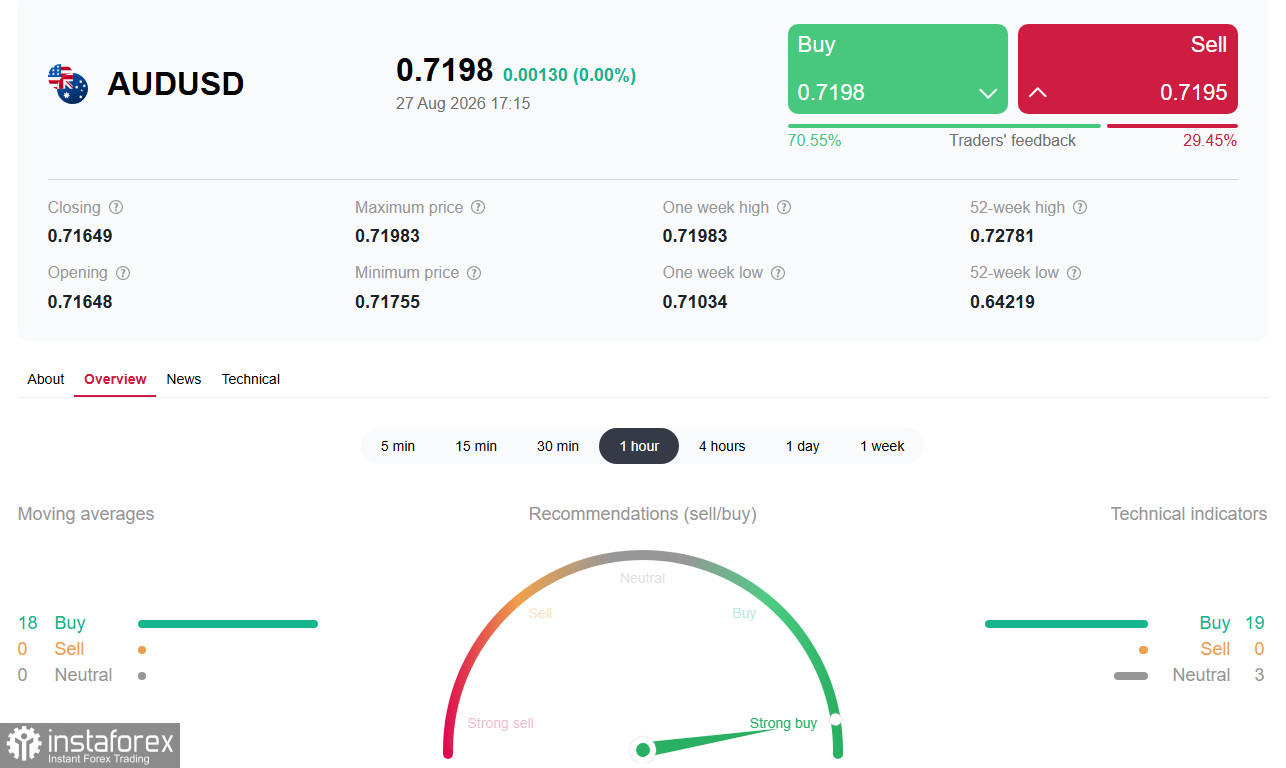The width and height of the screenshot is (1286, 768).
Task: Click the 52-week low value 0.64219
Action: [1002, 302]
